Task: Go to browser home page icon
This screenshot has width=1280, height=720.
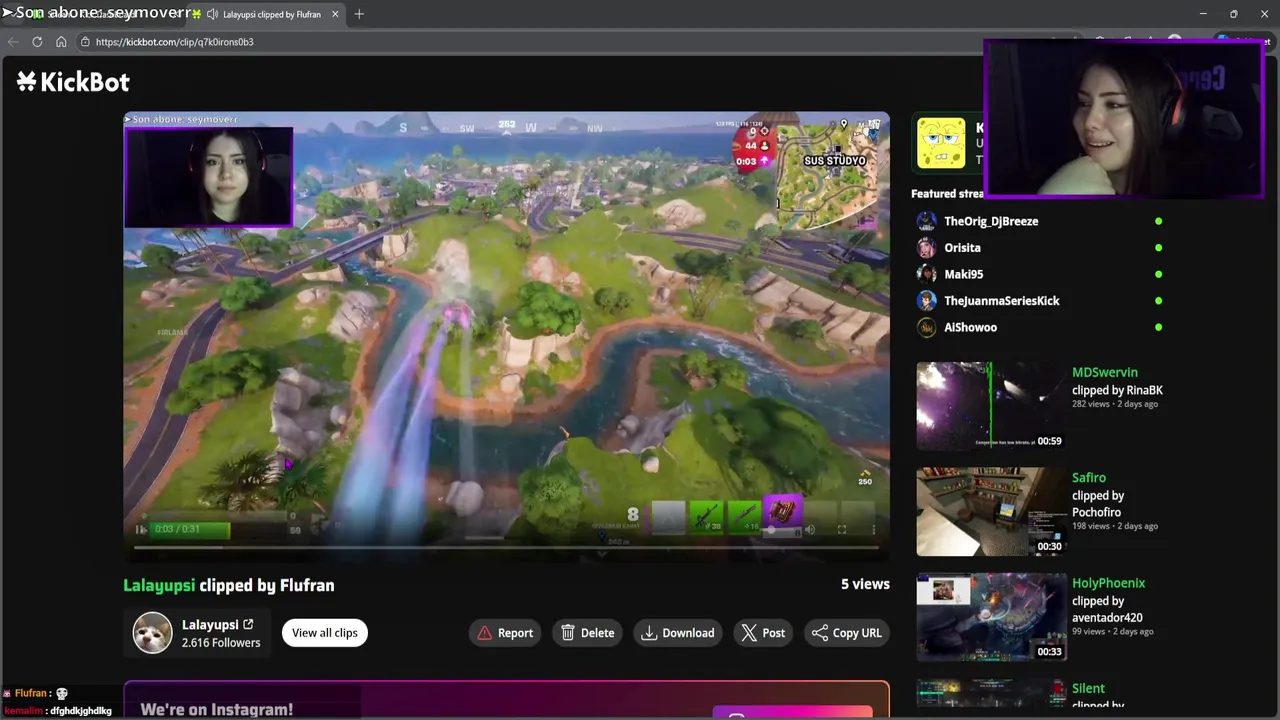Action: click(61, 42)
